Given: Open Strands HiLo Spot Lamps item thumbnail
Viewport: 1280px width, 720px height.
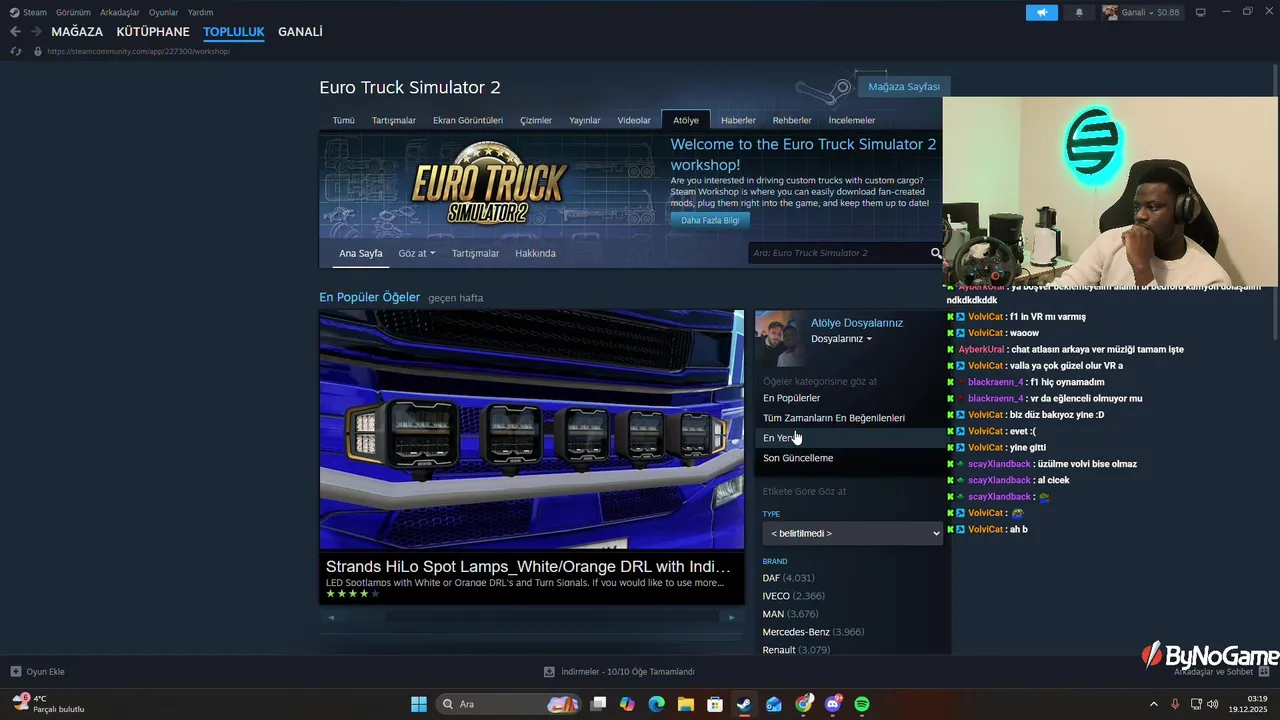Looking at the screenshot, I should [532, 430].
